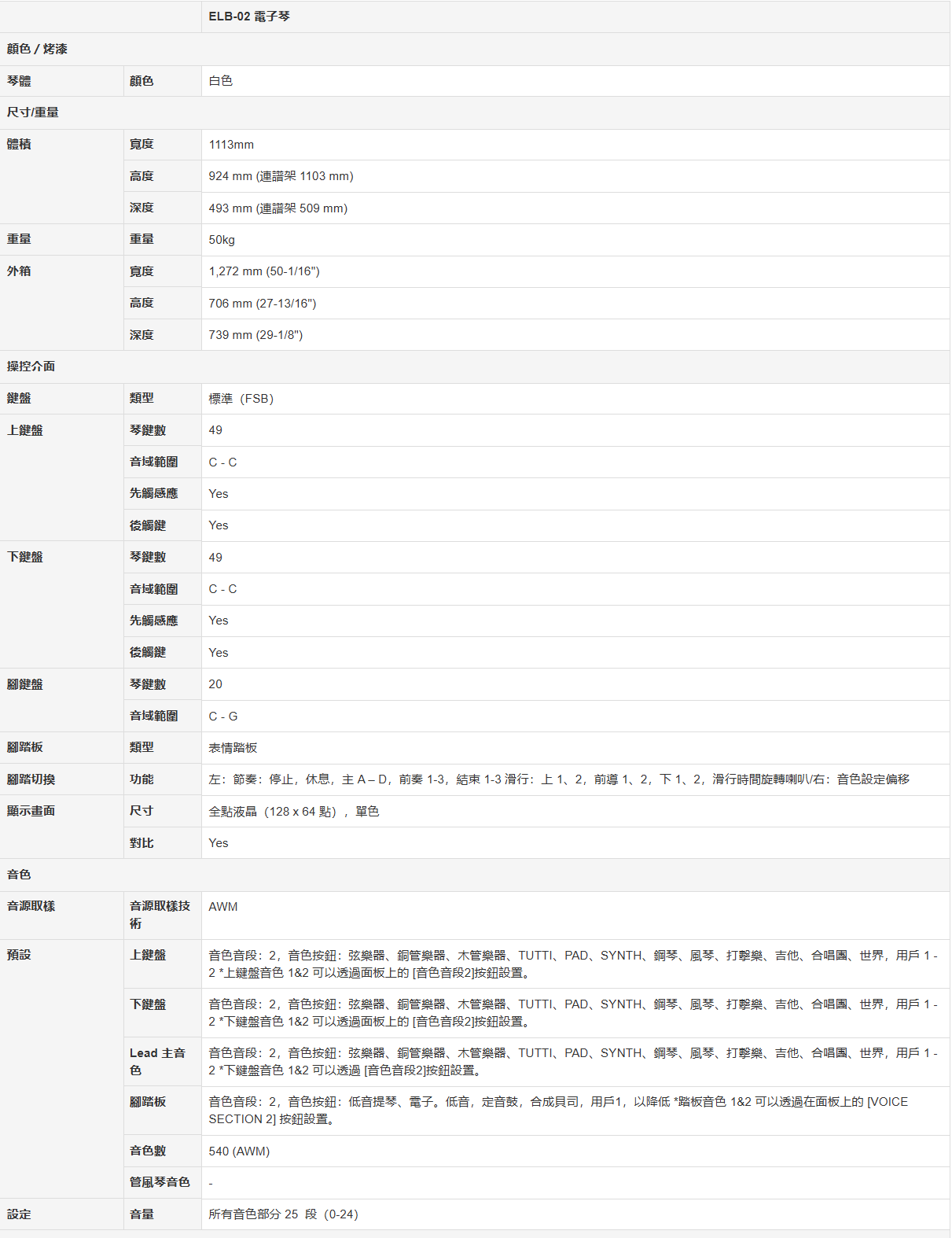Click the ELB-02 電子琴 column header
Screen dimensions: 952x1238
pos(249,17)
